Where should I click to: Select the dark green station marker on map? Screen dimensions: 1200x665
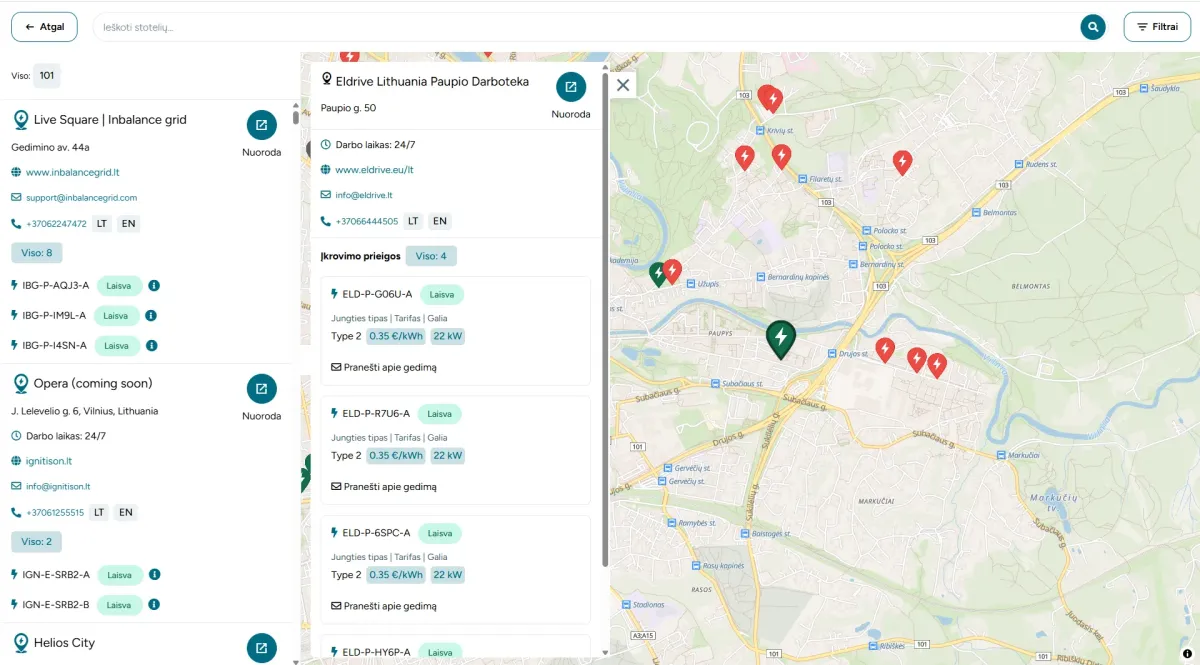[780, 338]
